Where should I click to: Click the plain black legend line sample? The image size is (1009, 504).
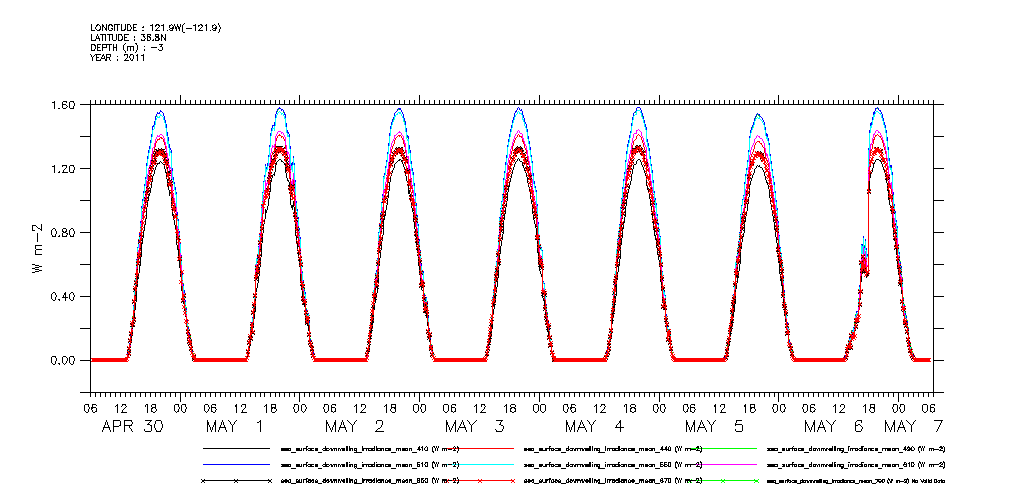(236, 448)
